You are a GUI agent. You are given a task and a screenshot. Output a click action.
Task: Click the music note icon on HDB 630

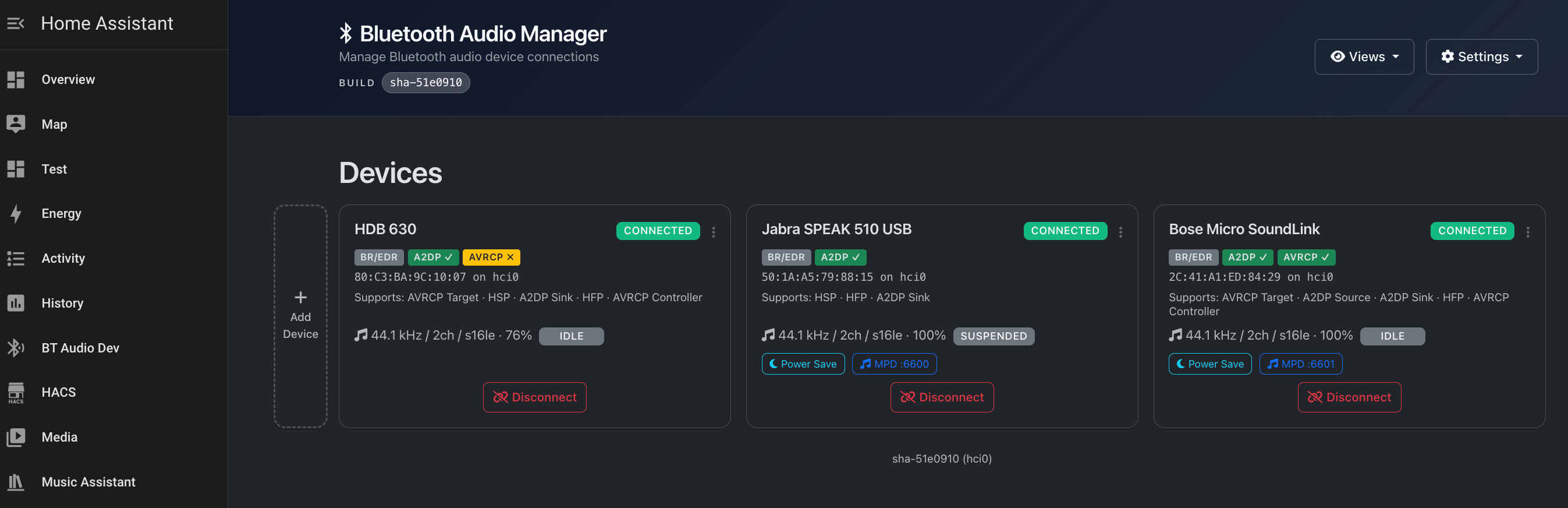361,335
